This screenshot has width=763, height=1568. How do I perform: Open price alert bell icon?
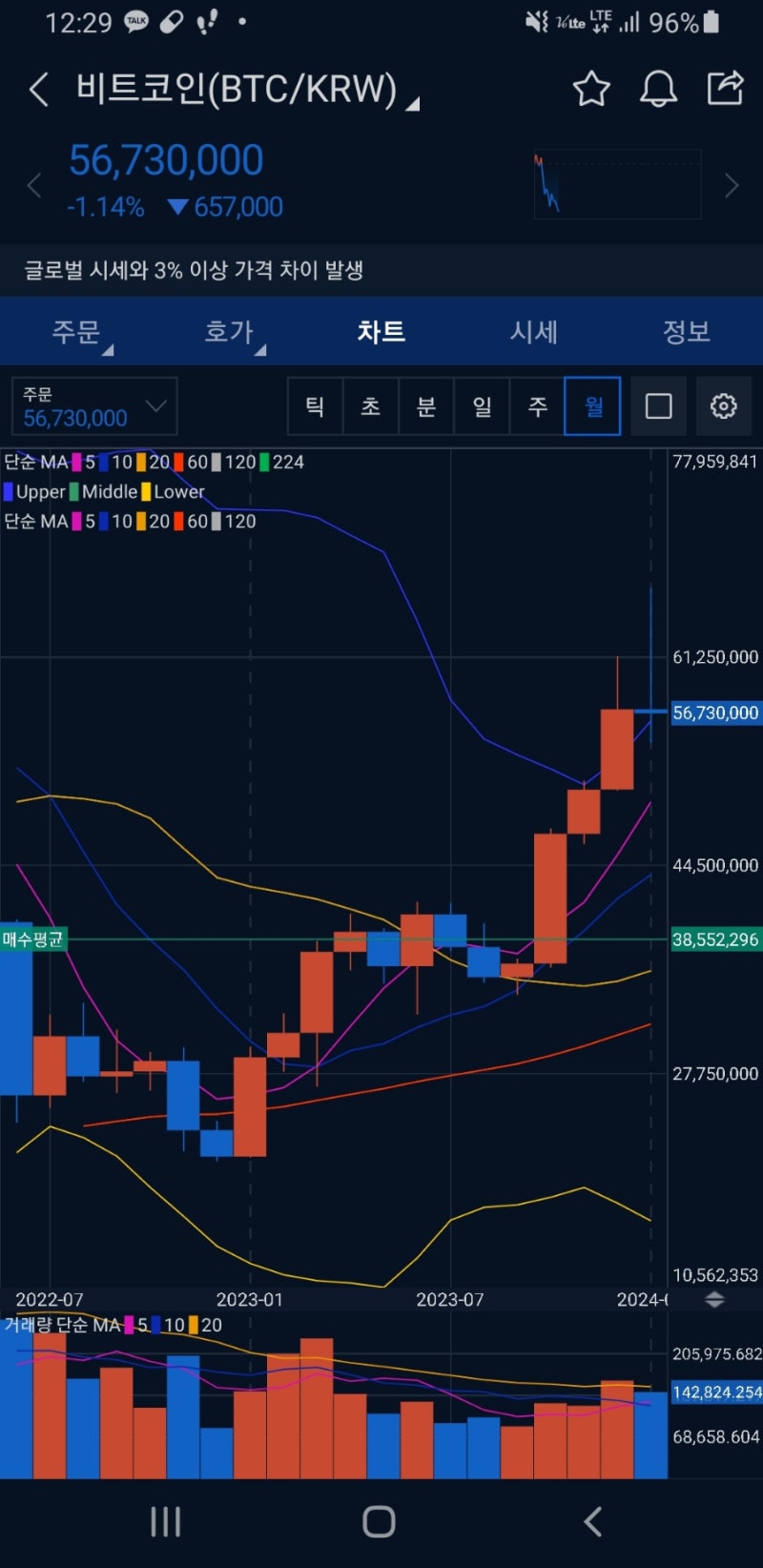point(658,89)
